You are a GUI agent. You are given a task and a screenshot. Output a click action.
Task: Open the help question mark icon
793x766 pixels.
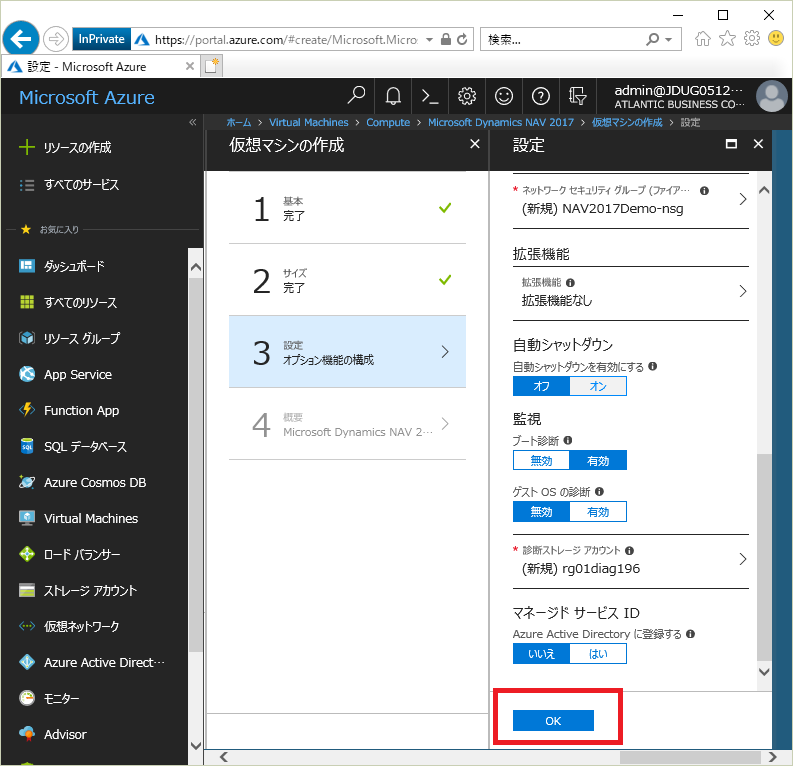[541, 96]
